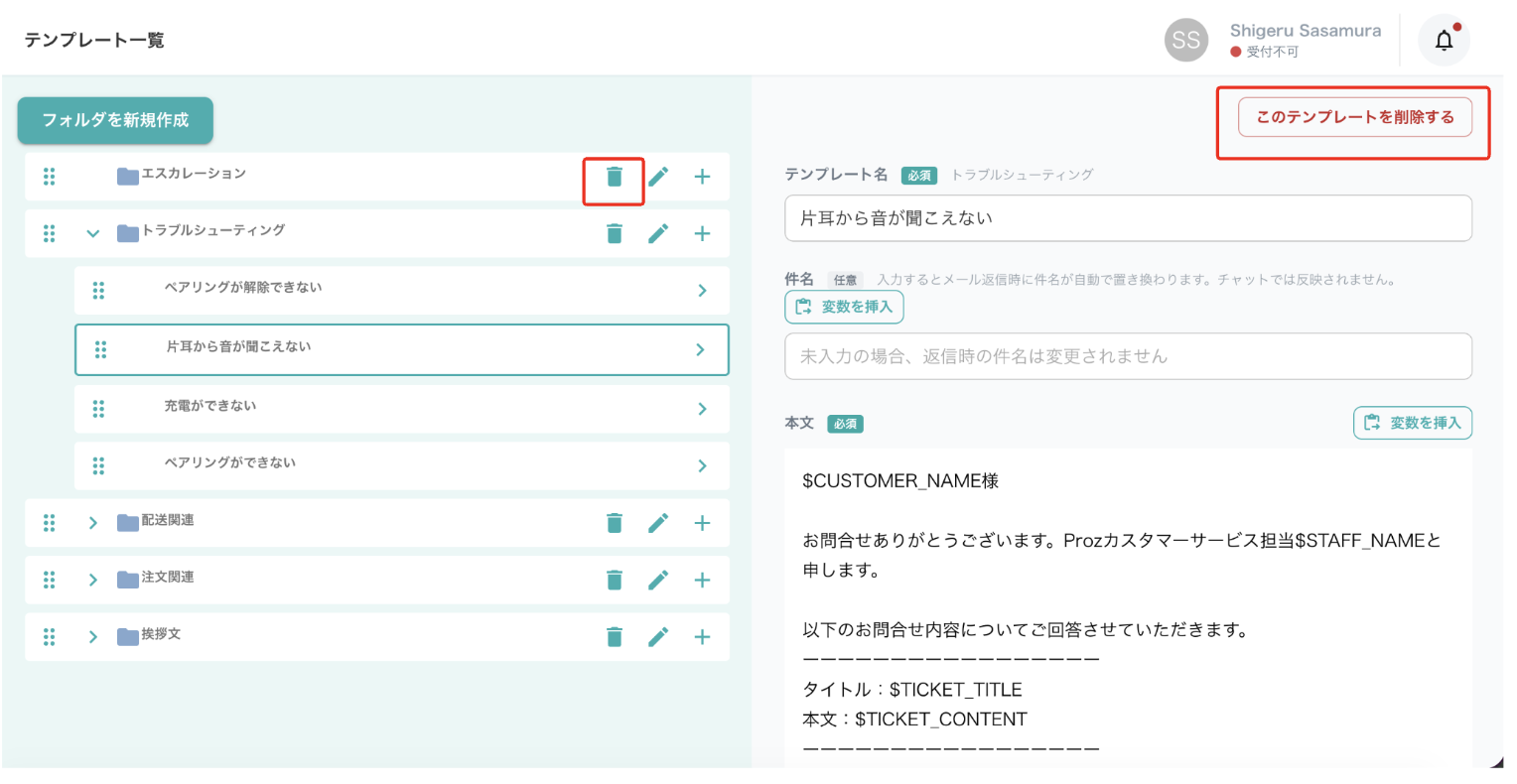Add template to トラブルシューティング folder
The image size is (1517, 784).
(702, 233)
